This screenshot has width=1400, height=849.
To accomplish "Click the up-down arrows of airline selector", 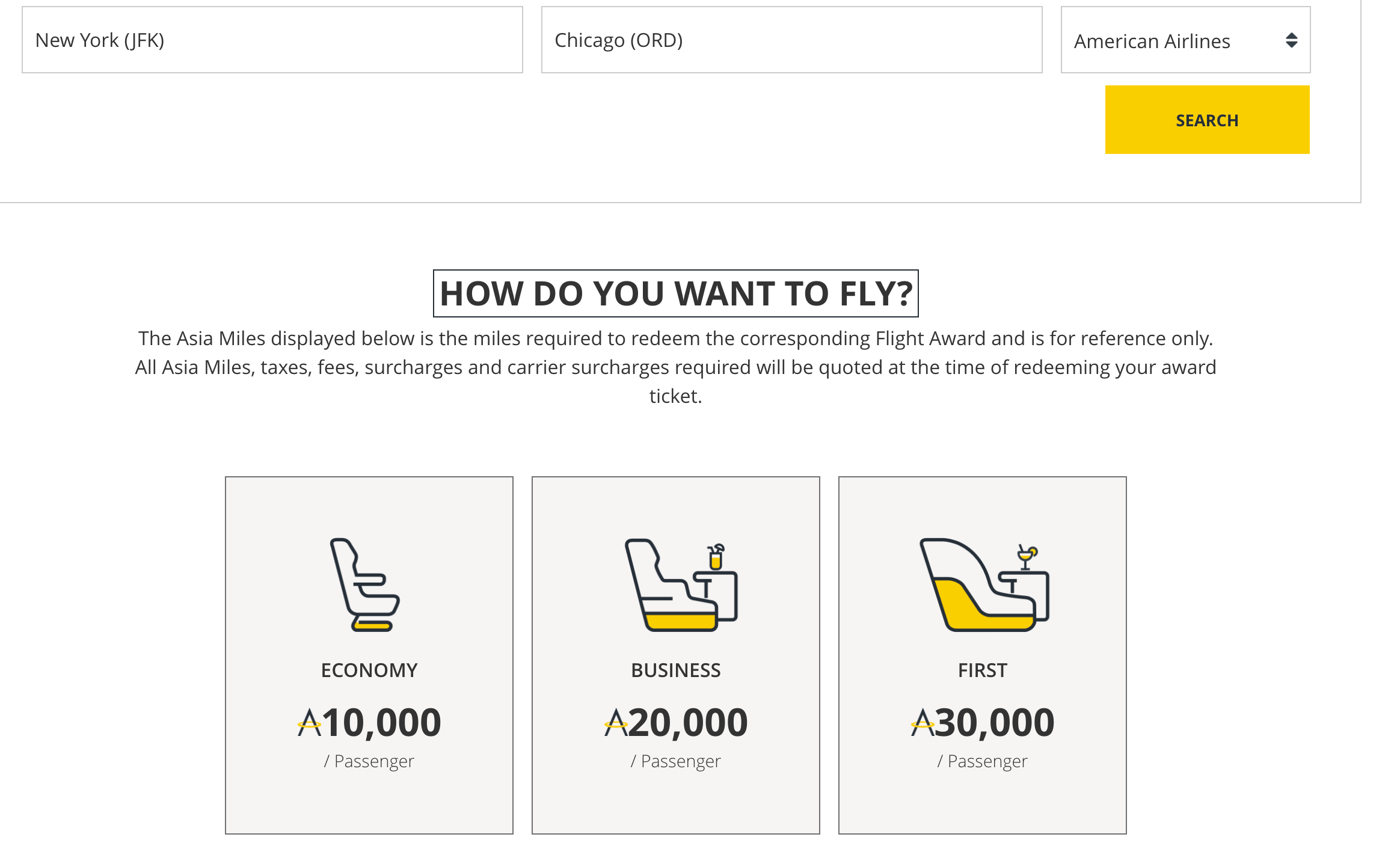I will pos(1291,40).
